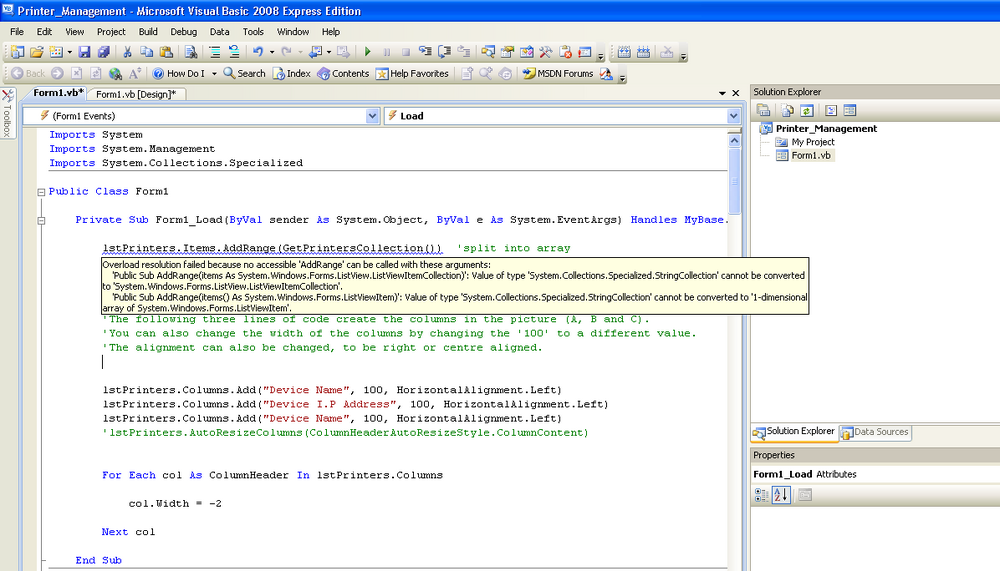Click the Search magnifier in help toolbar

click(244, 73)
